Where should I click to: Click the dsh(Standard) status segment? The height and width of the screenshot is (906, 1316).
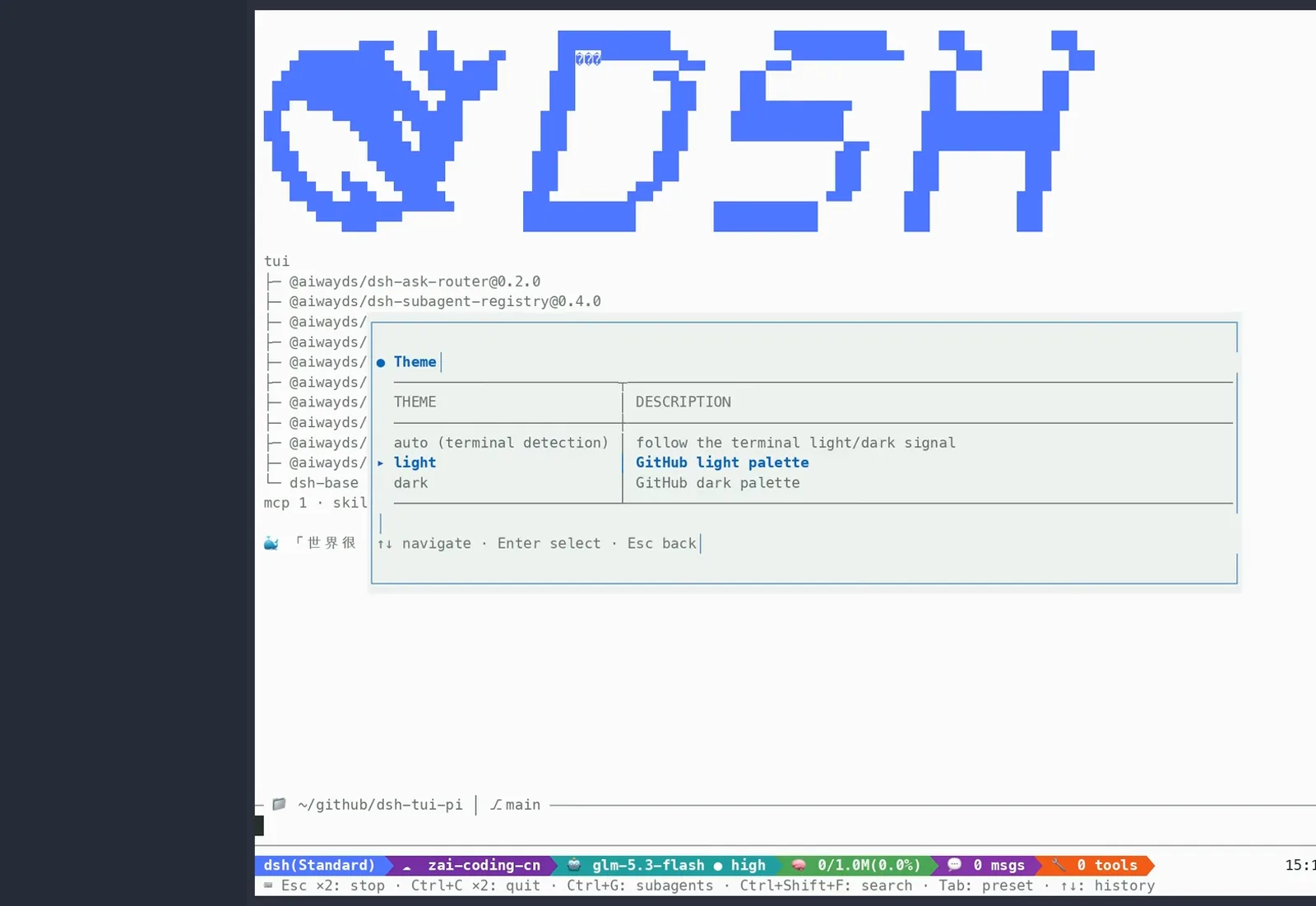pos(320,865)
